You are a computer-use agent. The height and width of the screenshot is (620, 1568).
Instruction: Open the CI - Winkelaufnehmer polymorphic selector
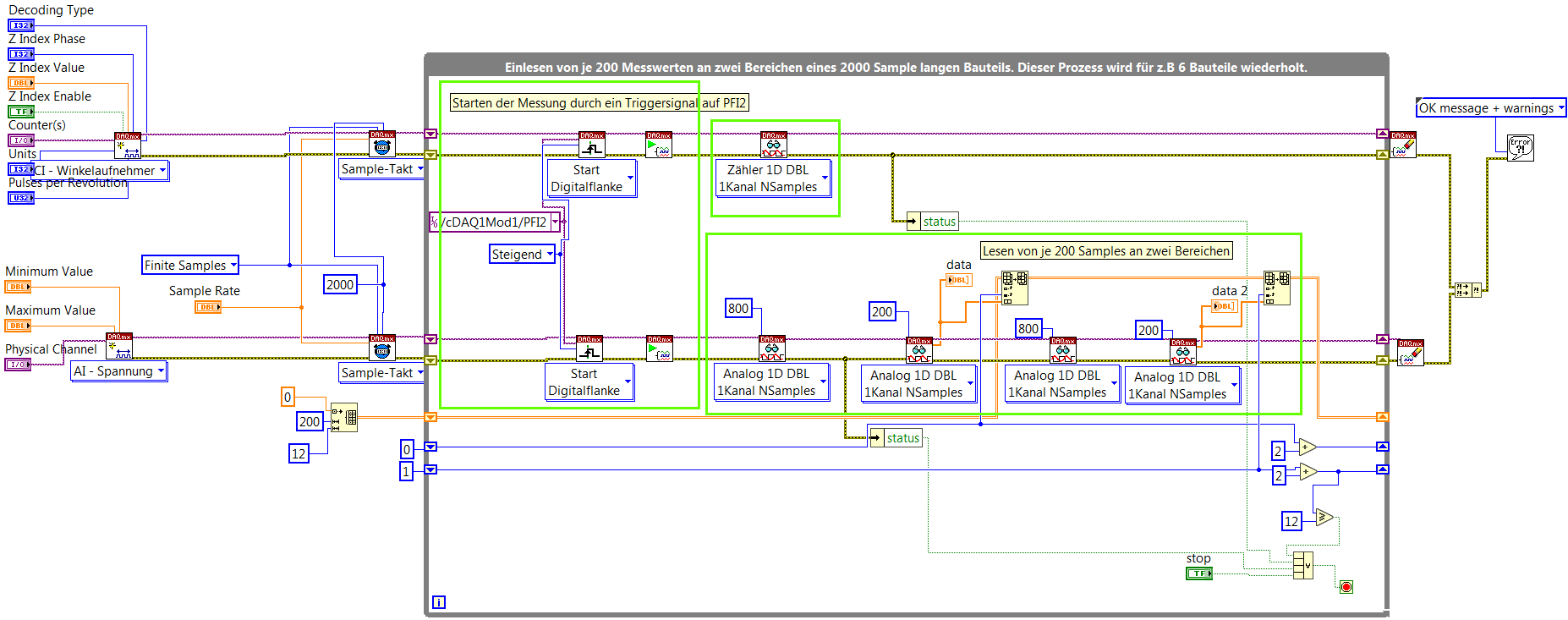pos(101,170)
